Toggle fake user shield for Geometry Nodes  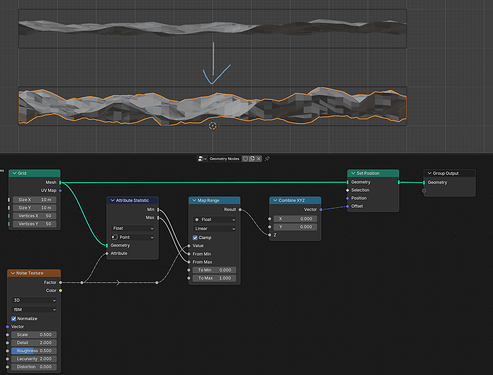tap(245, 159)
